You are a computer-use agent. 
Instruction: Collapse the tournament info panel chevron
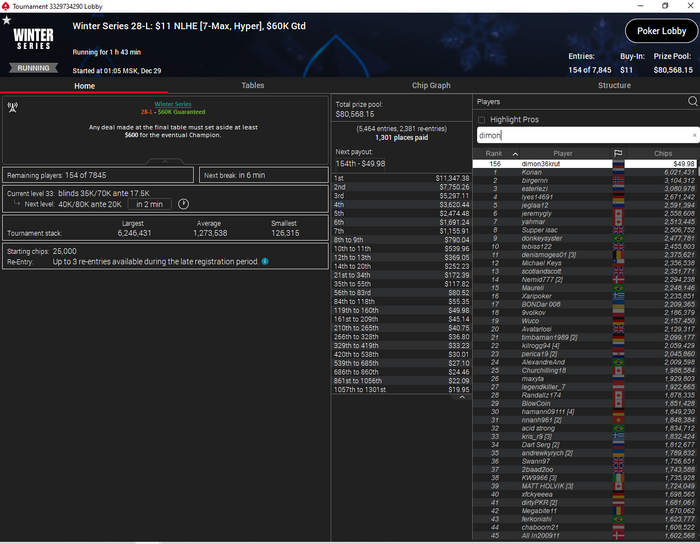(165, 161)
